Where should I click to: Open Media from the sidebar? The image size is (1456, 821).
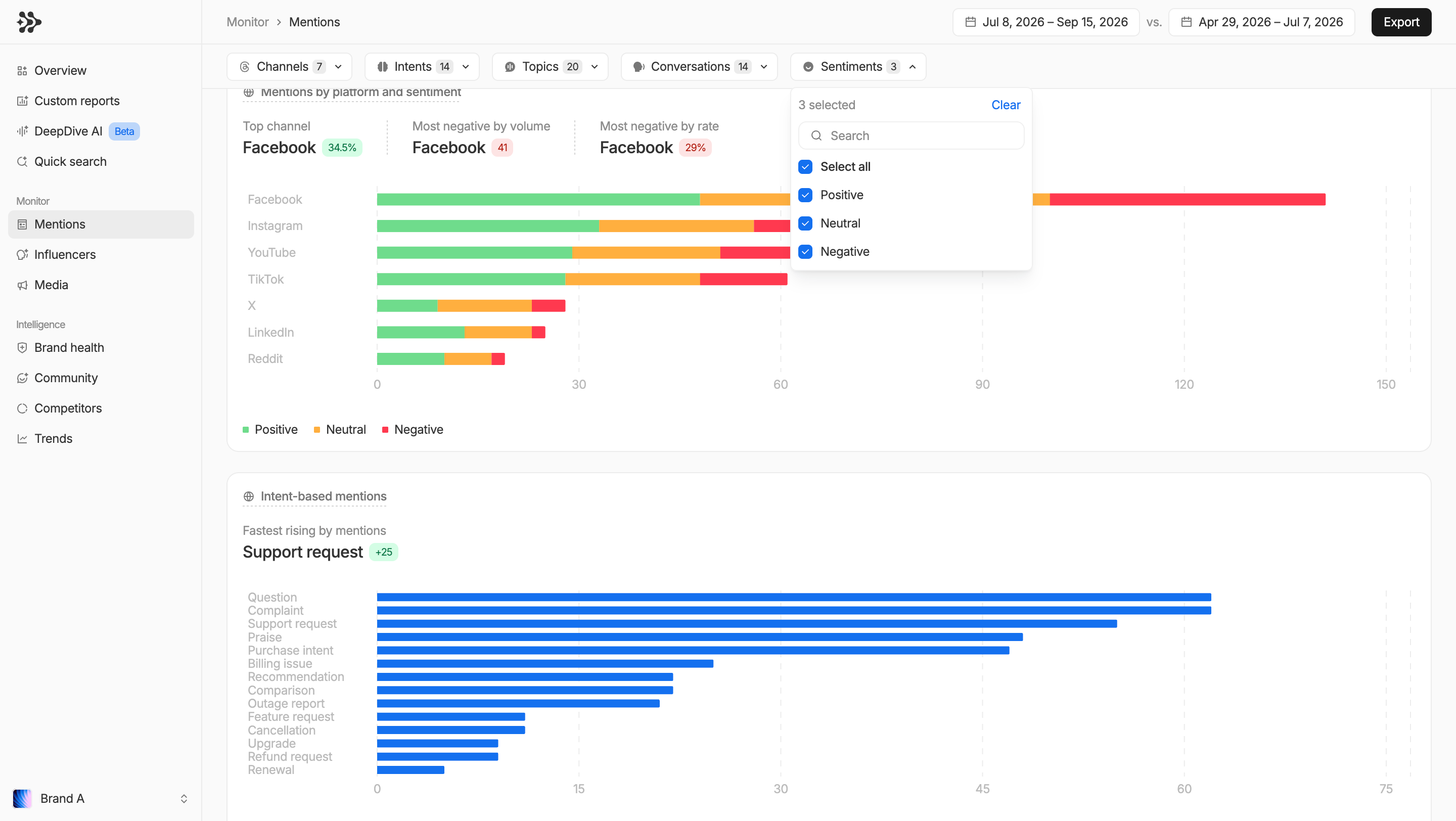tap(101, 285)
